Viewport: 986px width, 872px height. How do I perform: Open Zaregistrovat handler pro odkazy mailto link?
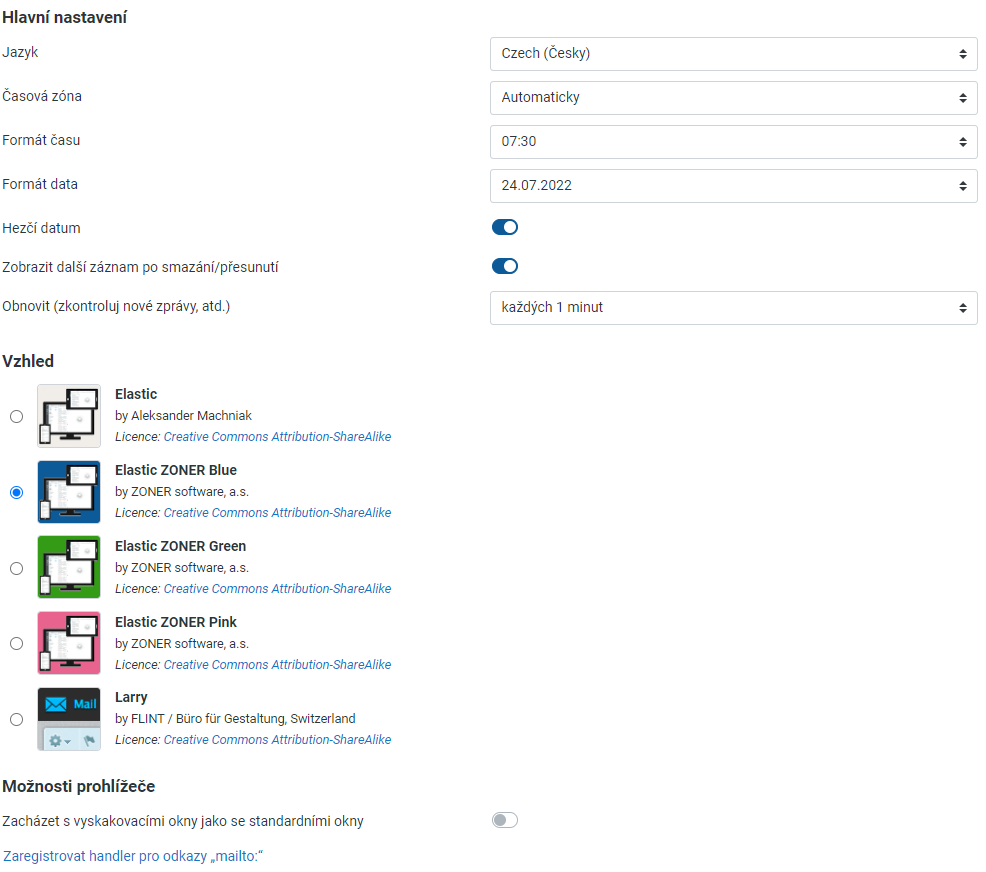coord(133,856)
